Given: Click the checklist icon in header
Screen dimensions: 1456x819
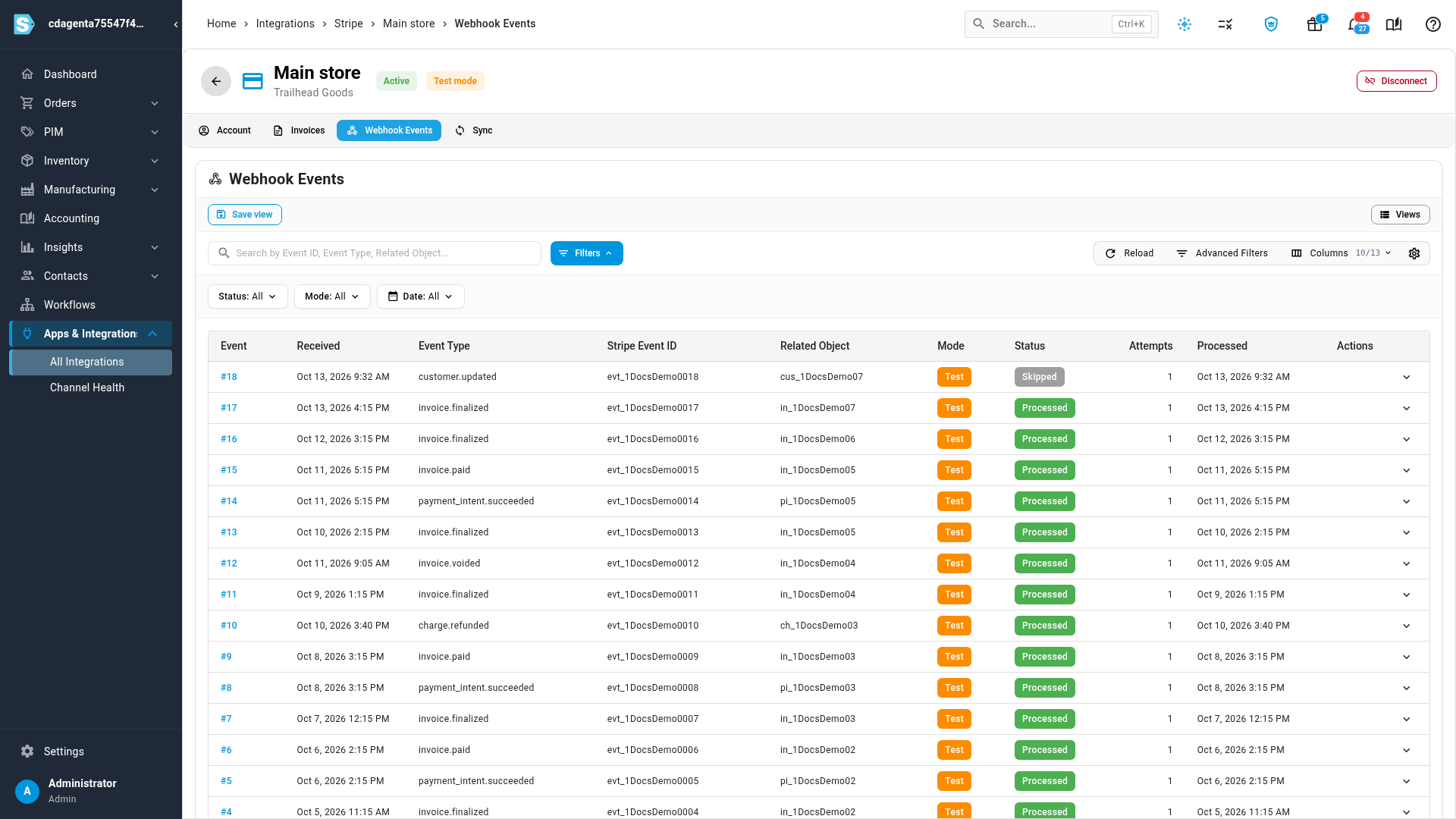Looking at the screenshot, I should [x=1225, y=24].
